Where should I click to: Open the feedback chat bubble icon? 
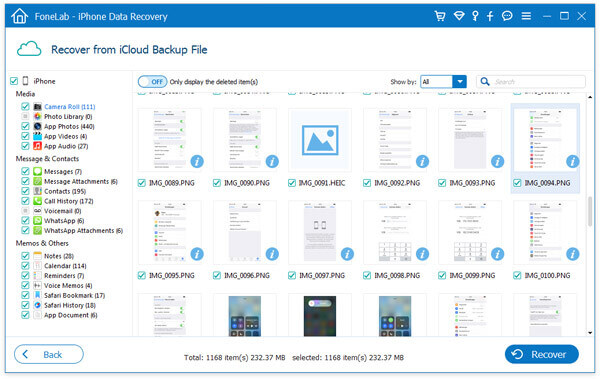[507, 16]
